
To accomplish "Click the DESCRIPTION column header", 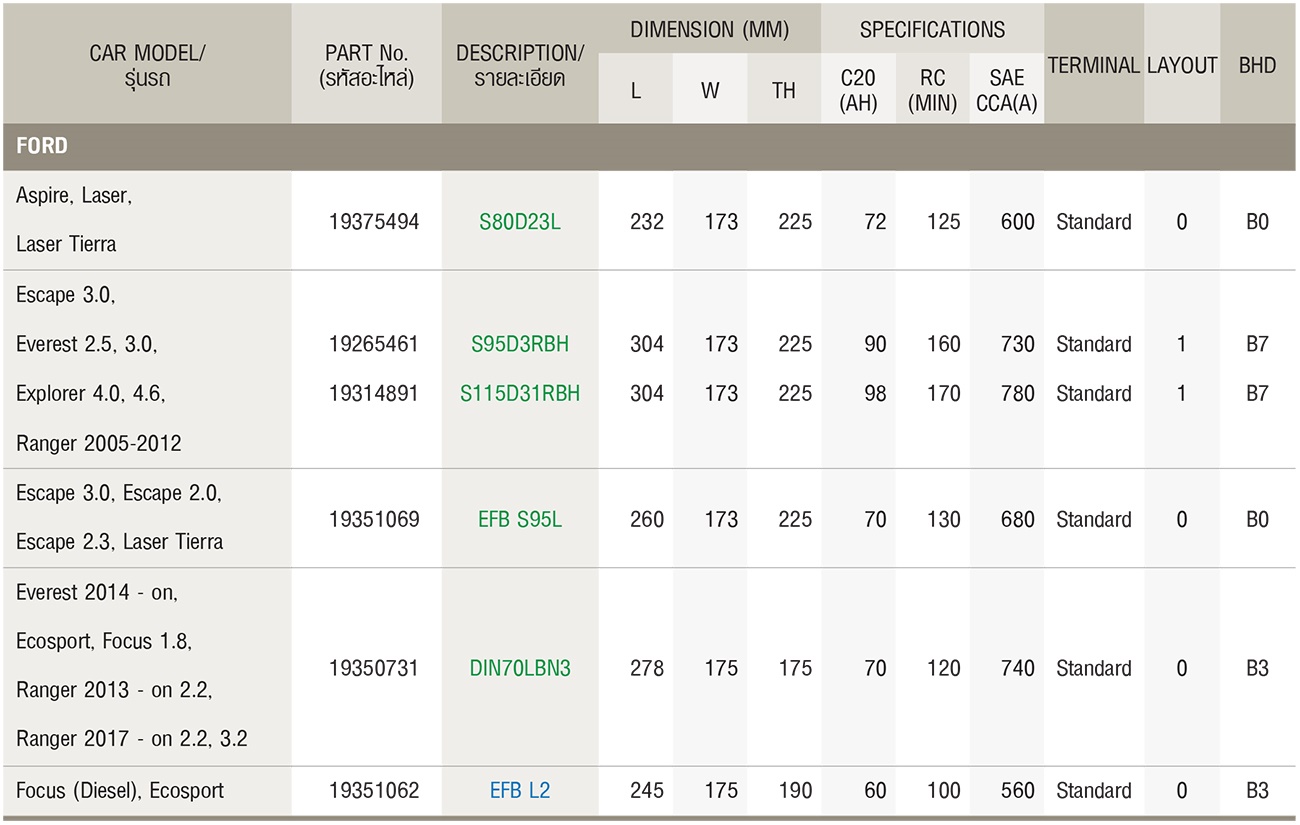I will (520, 66).
